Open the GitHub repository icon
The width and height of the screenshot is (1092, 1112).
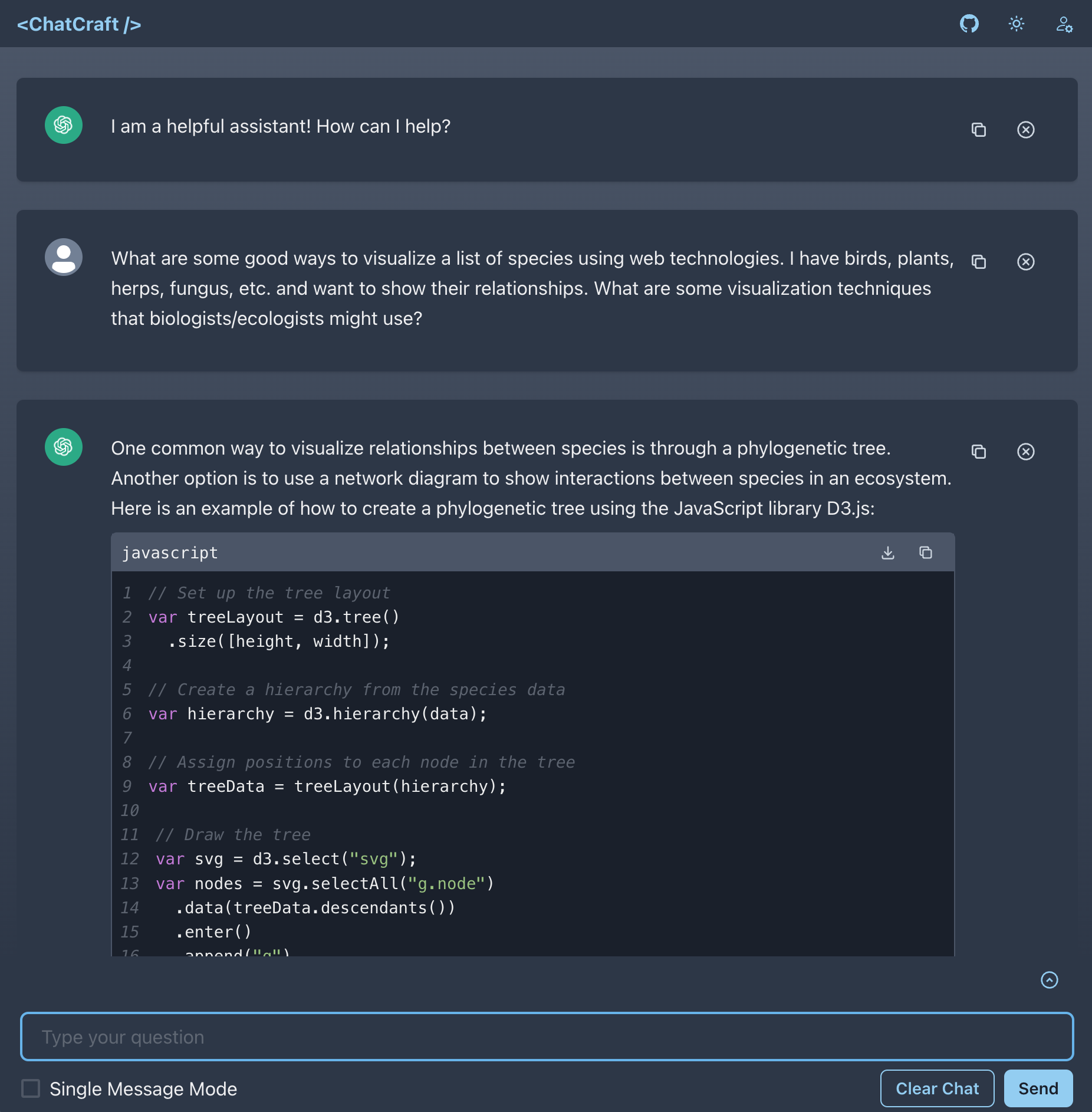coord(969,24)
